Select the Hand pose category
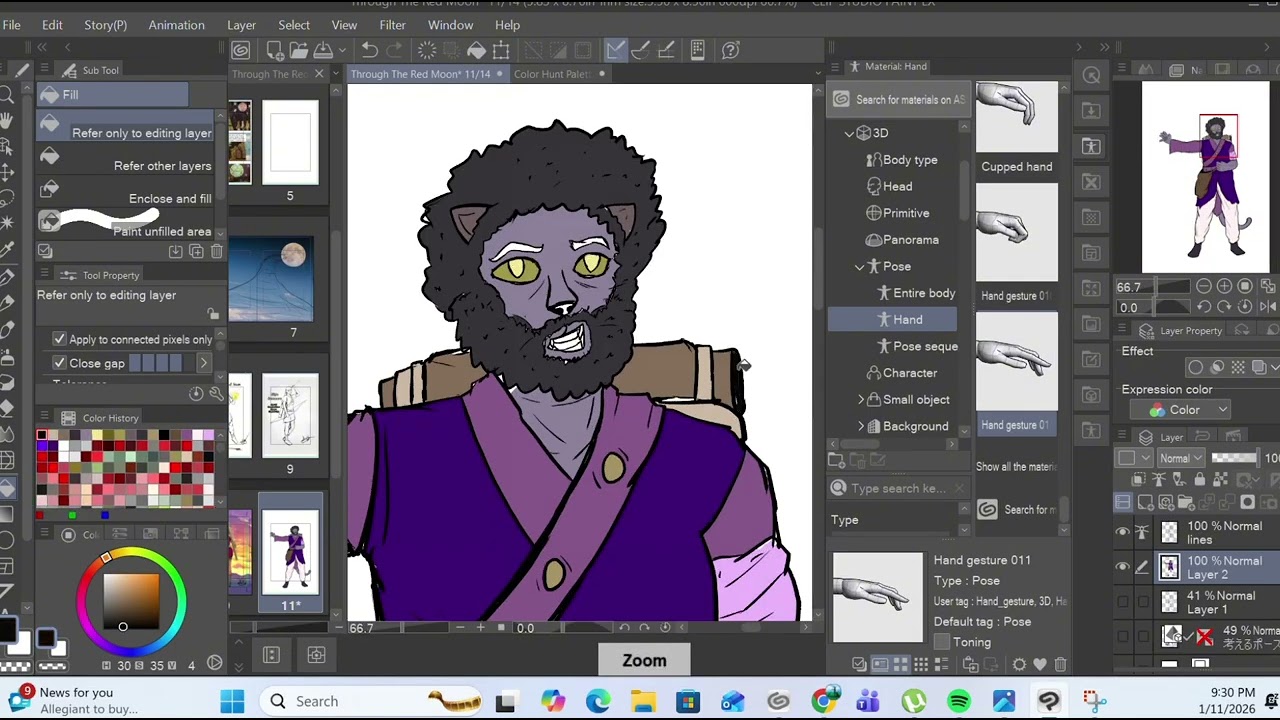 click(892, 320)
